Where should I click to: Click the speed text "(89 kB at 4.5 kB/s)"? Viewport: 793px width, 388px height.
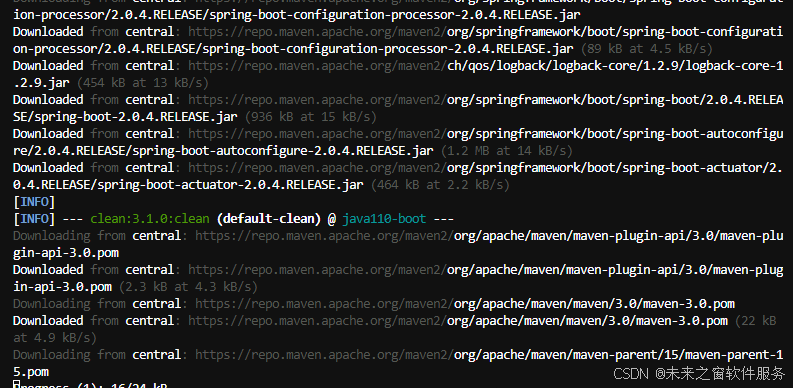[x=647, y=49]
